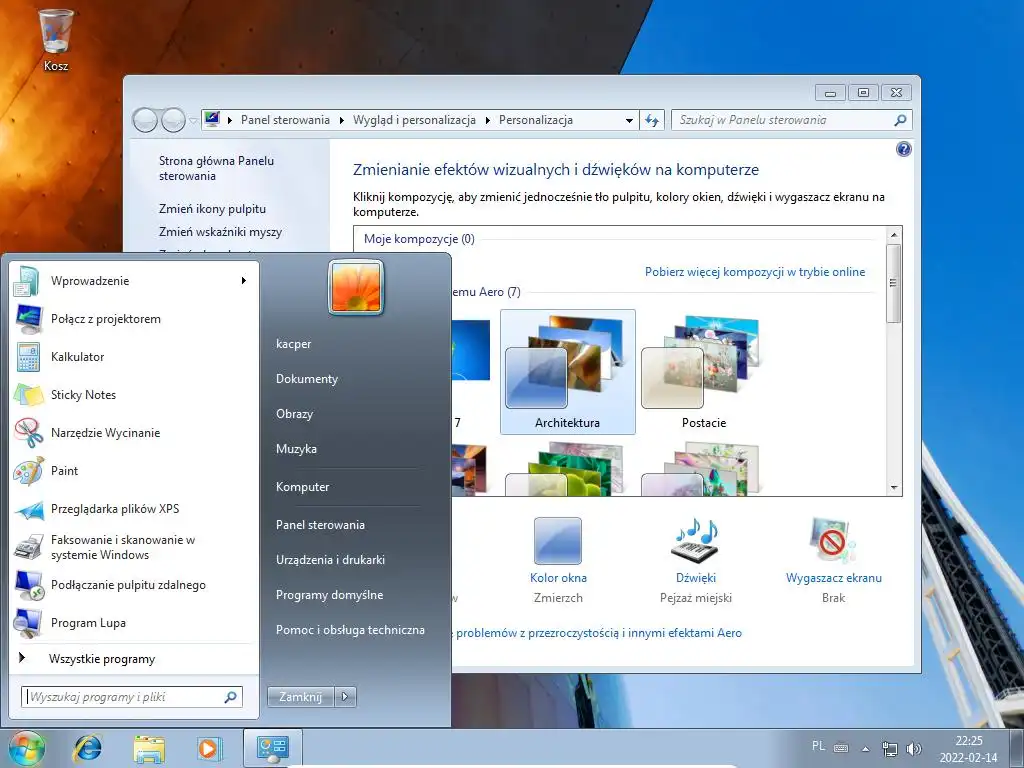The height and width of the screenshot is (768, 1024).
Task: Open Panel sterowania from Start menu
Action: pos(320,525)
